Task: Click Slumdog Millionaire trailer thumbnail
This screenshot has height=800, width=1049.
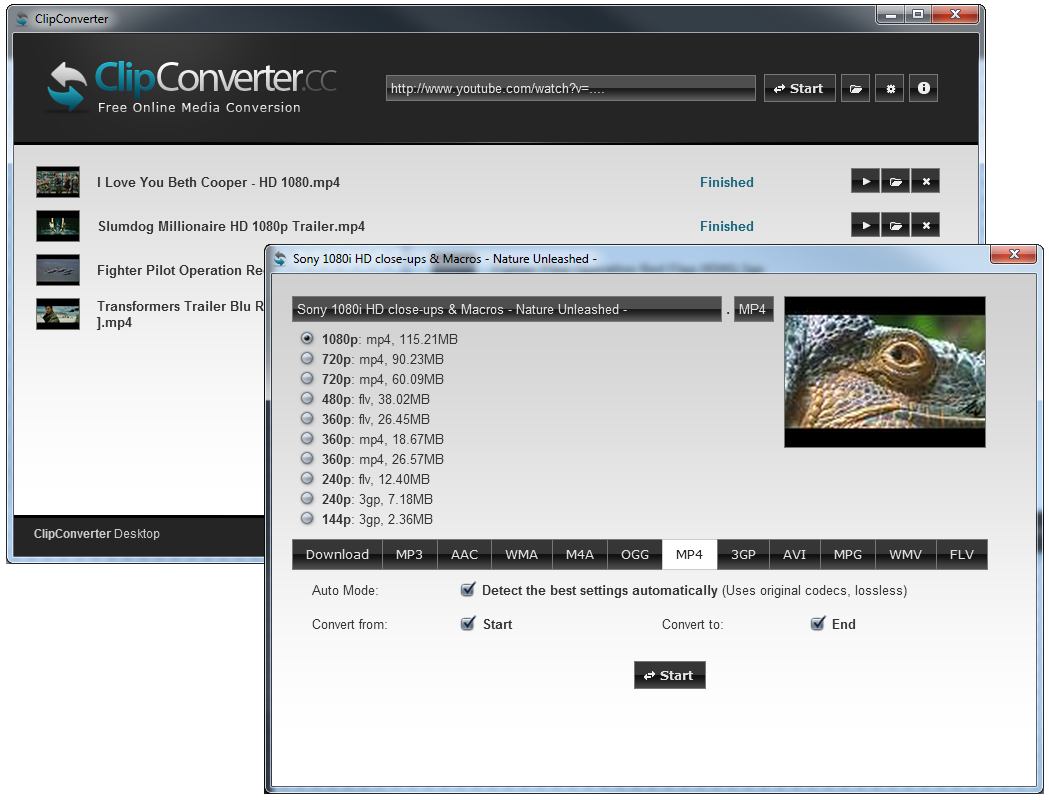Action: click(x=58, y=226)
